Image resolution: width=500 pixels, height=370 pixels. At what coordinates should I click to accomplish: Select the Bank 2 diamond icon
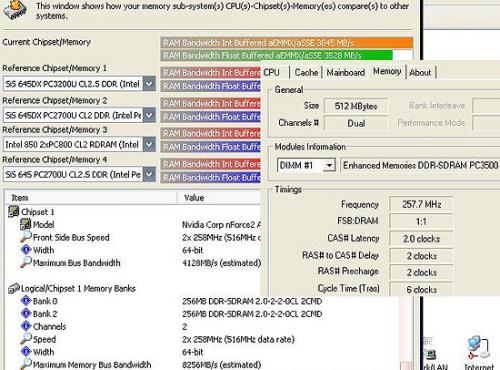coord(26,314)
